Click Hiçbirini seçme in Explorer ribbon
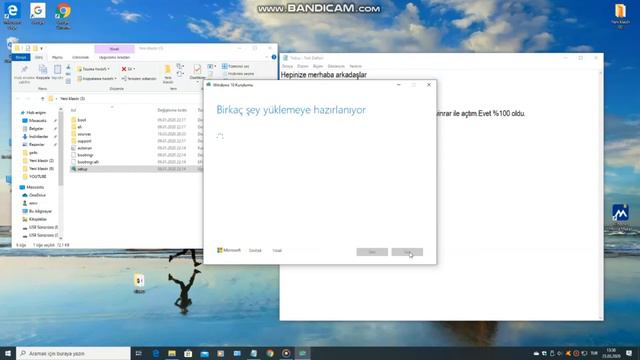This screenshot has width=640, height=360. (x=238, y=73)
